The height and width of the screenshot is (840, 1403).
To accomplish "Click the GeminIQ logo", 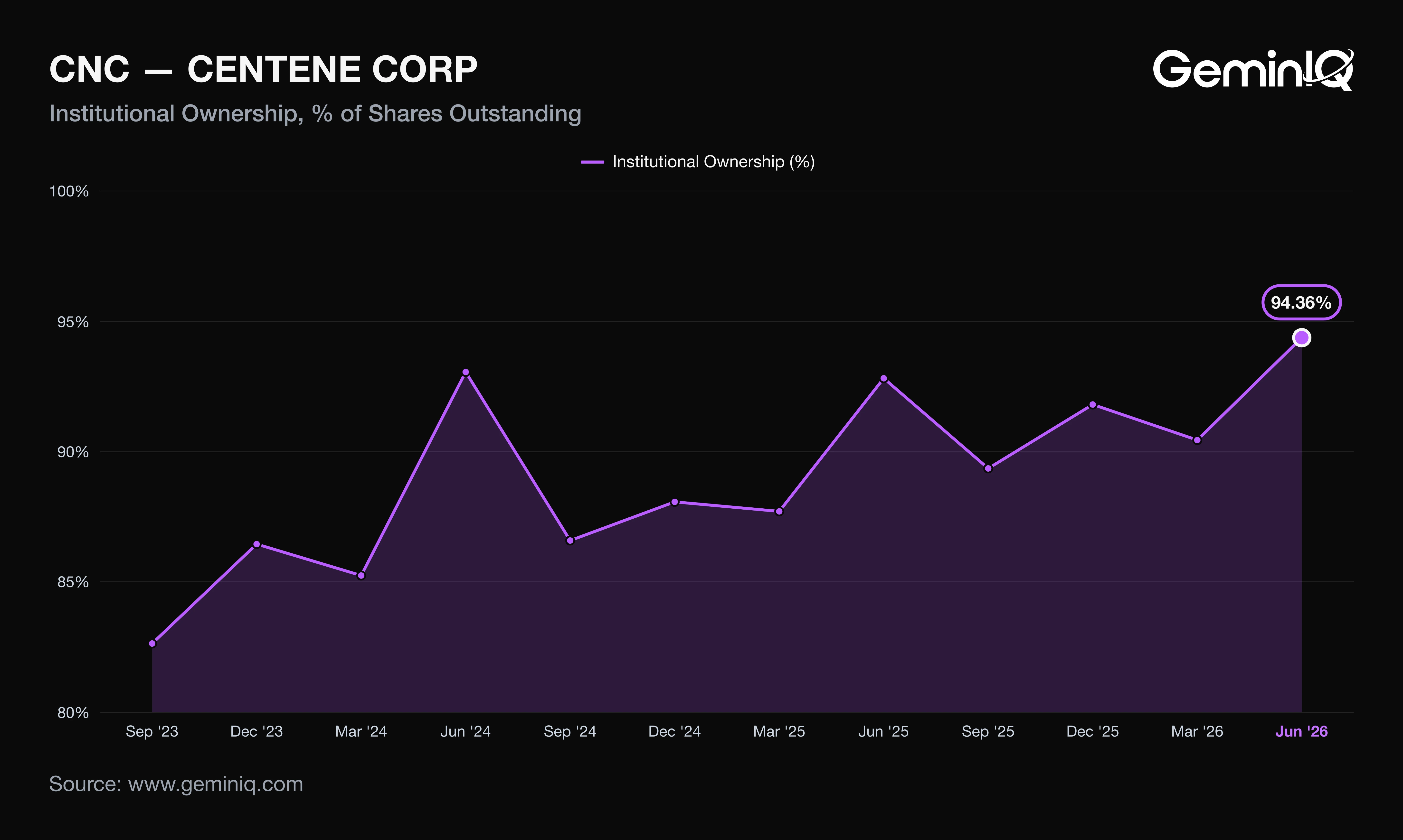I will (1253, 70).
